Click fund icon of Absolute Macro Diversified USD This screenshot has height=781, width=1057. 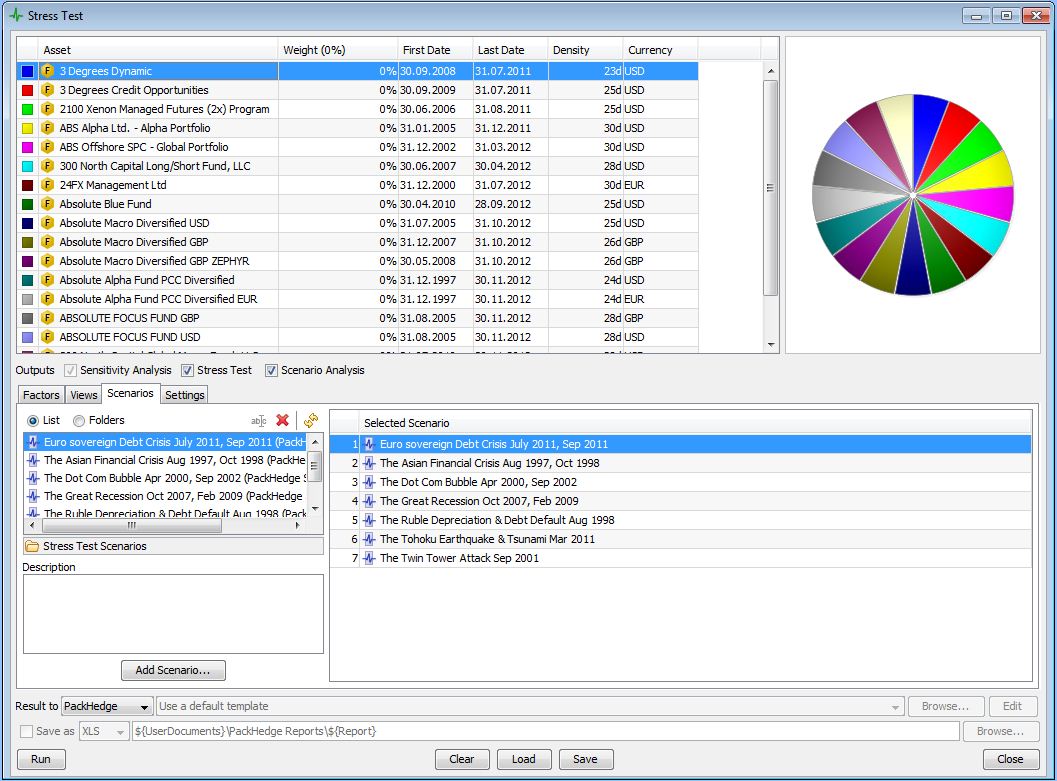[47, 222]
